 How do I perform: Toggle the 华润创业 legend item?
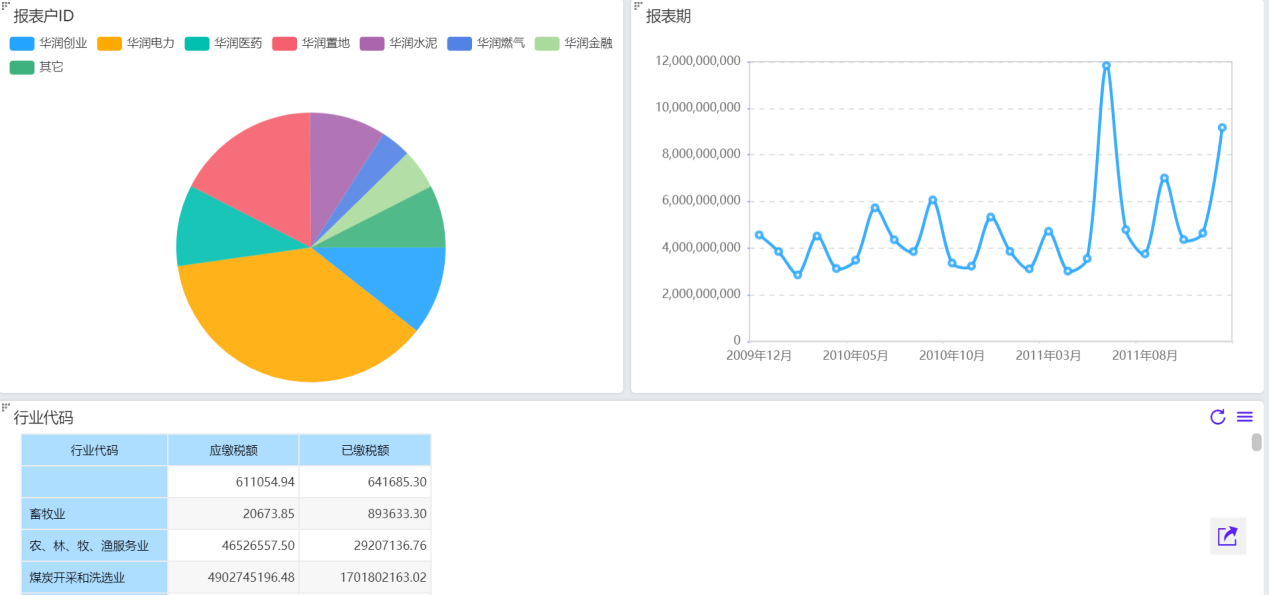click(48, 44)
